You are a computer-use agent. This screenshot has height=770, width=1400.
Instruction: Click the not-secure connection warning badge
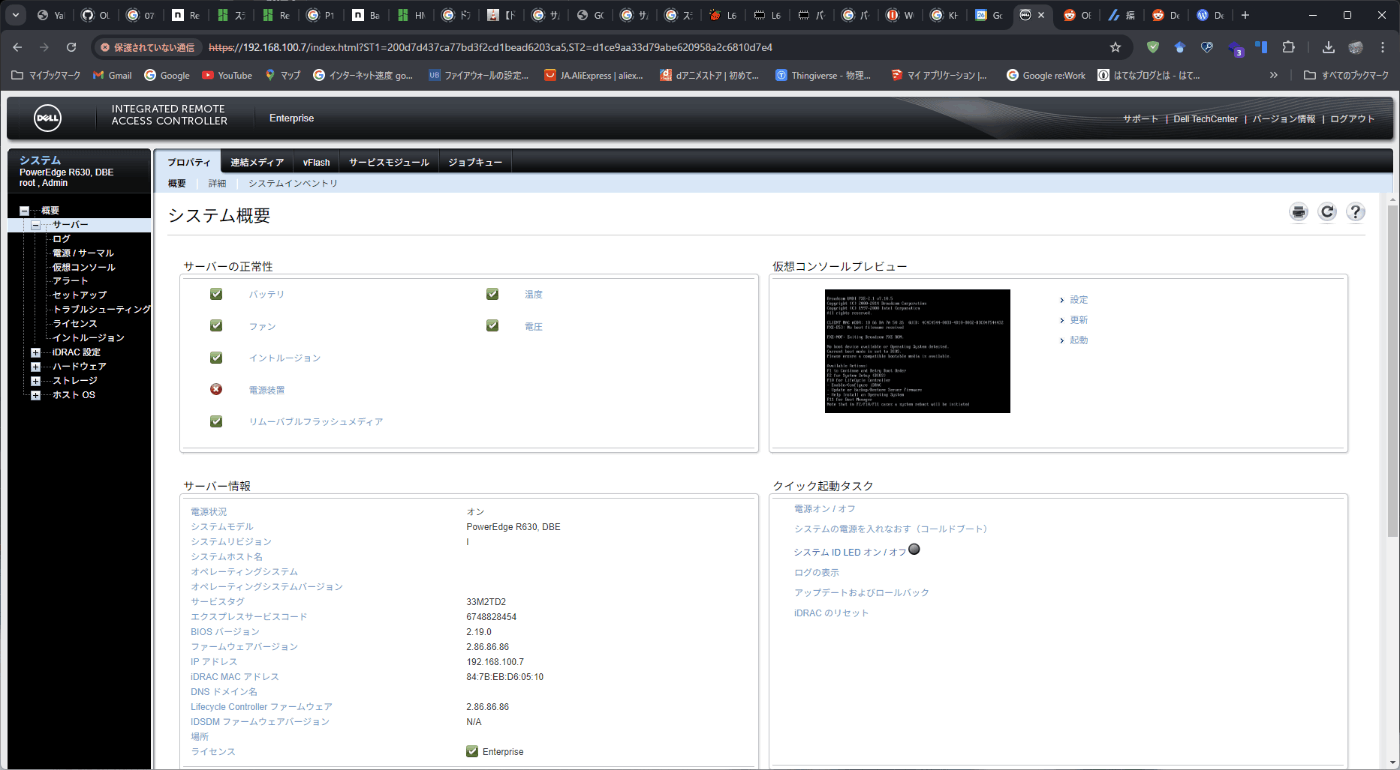click(x=147, y=47)
